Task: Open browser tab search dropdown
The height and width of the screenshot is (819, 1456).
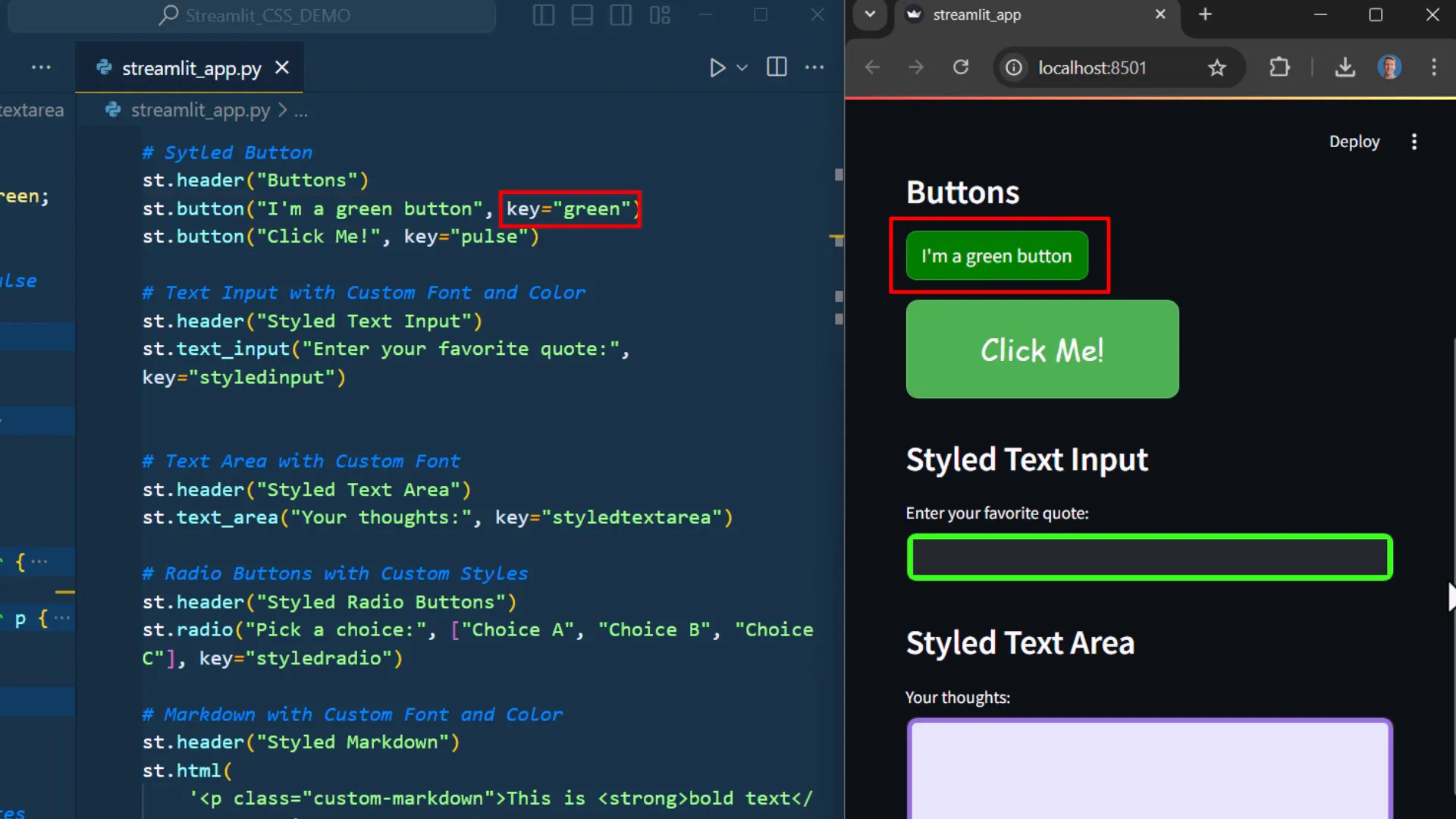Action: click(x=870, y=14)
